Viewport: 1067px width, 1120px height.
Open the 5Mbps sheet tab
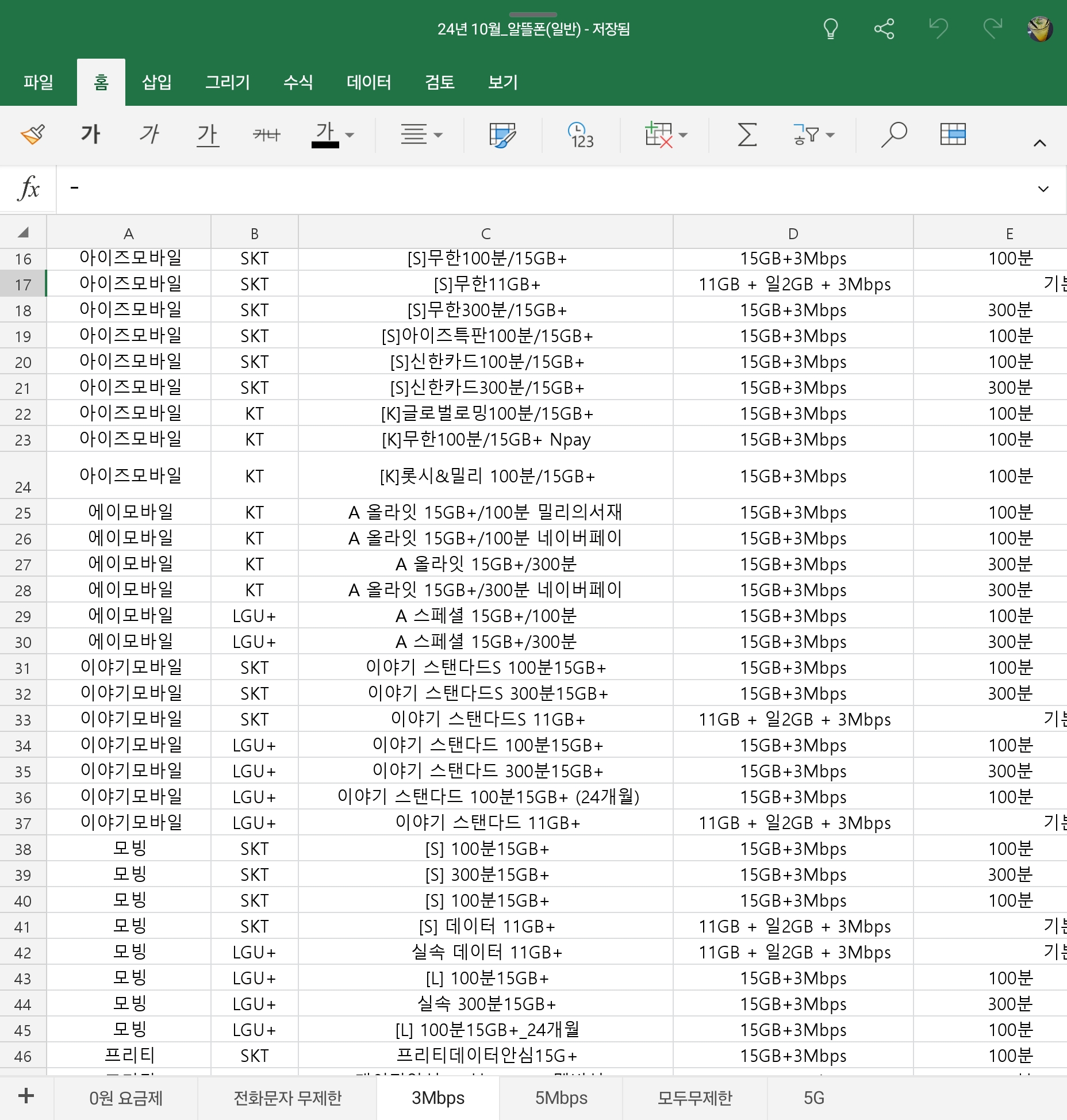(x=561, y=1098)
